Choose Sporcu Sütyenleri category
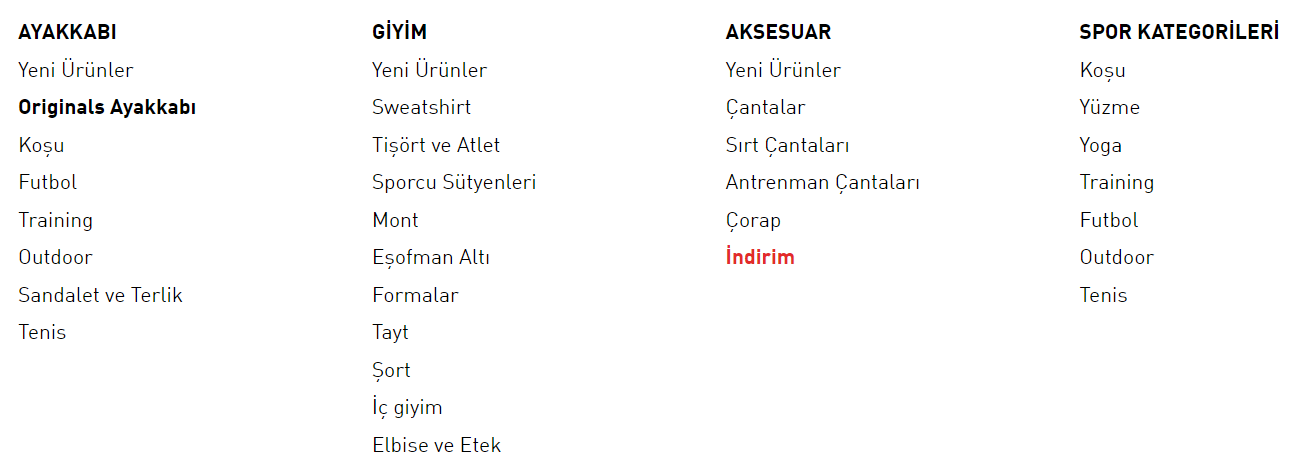This screenshot has width=1299, height=470. pos(454,182)
